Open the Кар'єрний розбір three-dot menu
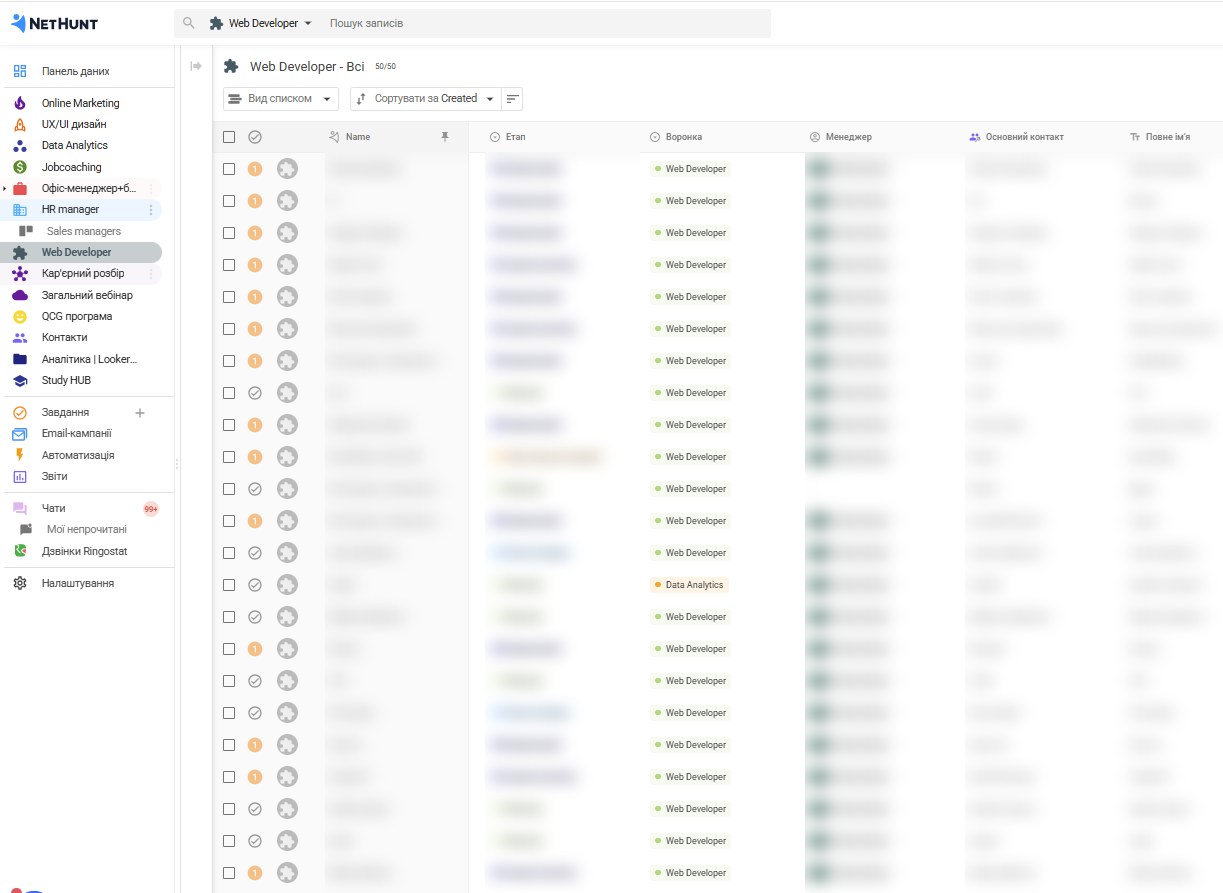This screenshot has height=893, width=1223. [x=151, y=274]
